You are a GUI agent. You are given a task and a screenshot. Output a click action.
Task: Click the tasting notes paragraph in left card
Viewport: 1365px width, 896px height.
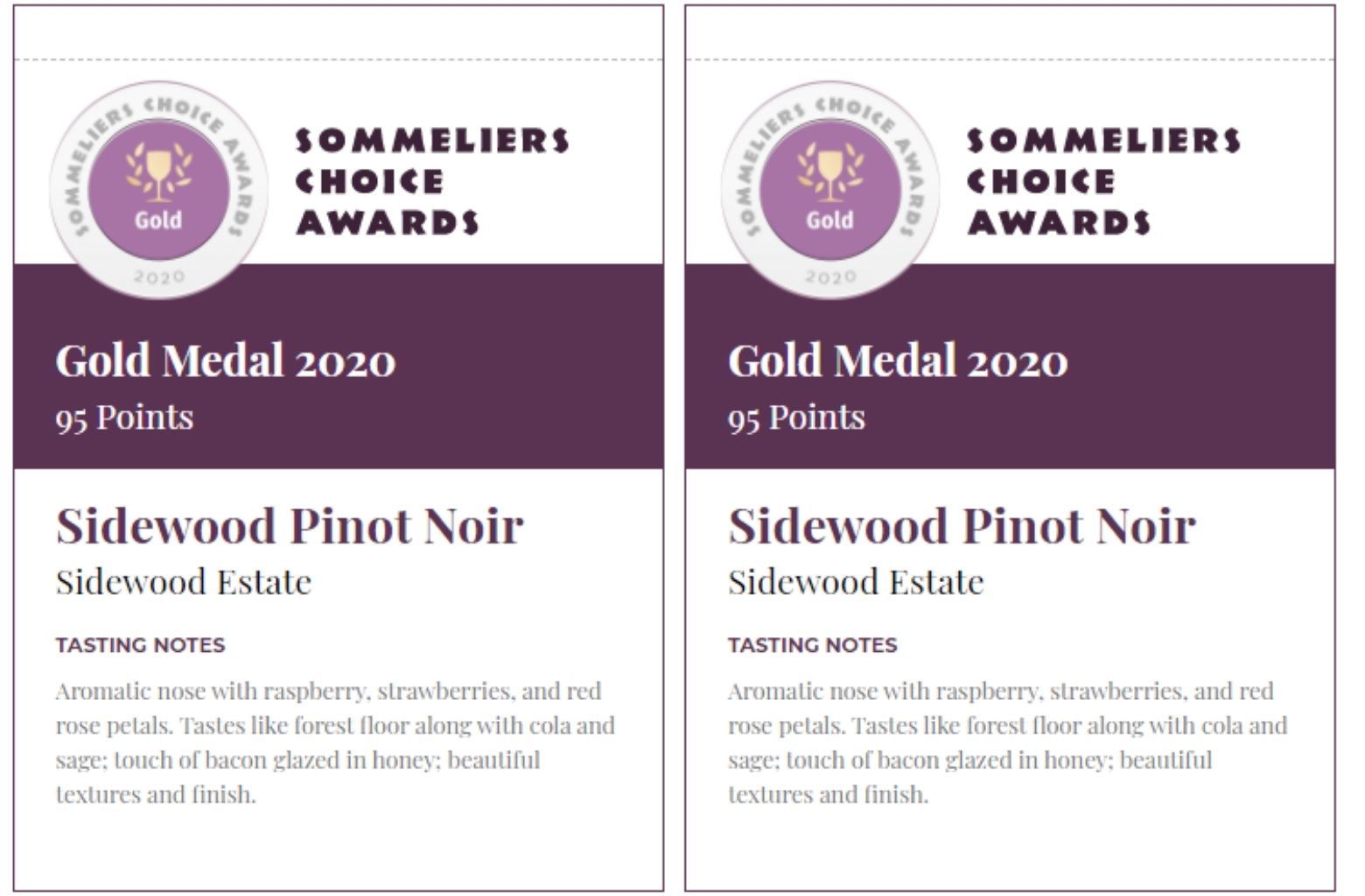(334, 742)
